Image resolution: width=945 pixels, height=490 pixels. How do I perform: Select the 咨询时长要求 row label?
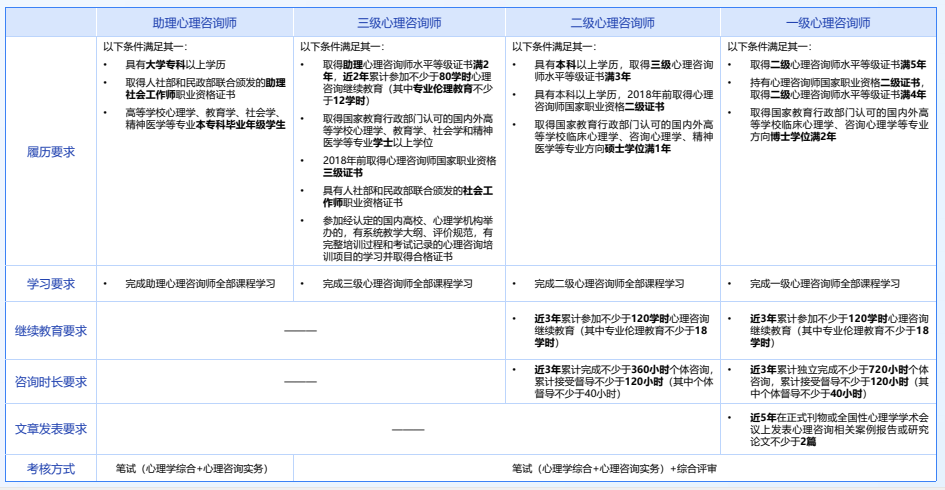50,381
